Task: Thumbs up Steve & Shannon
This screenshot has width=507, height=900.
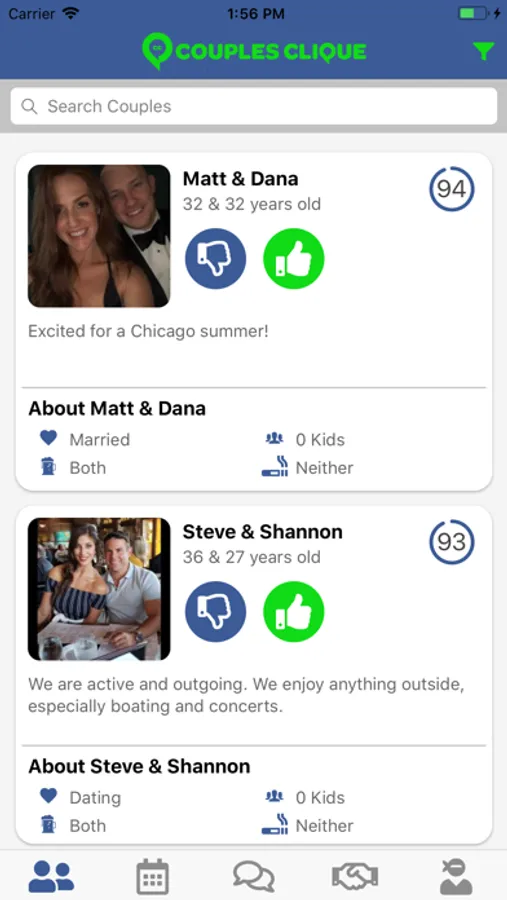Action: 293,612
